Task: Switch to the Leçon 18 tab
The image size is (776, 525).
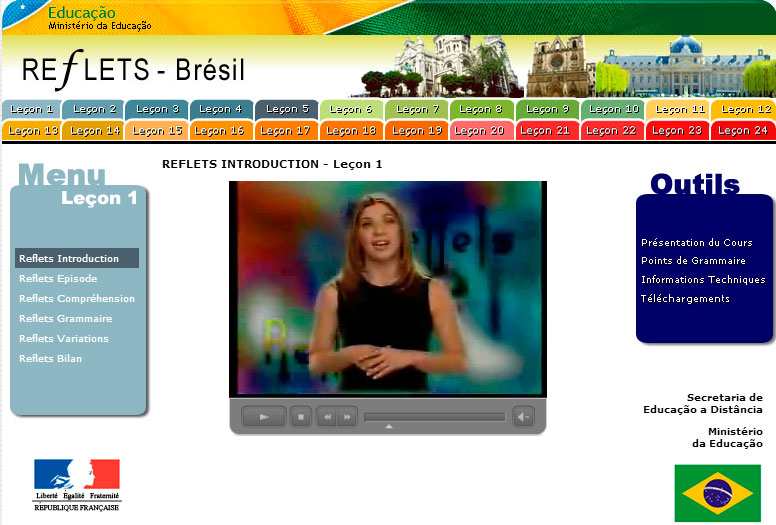Action: [351, 131]
